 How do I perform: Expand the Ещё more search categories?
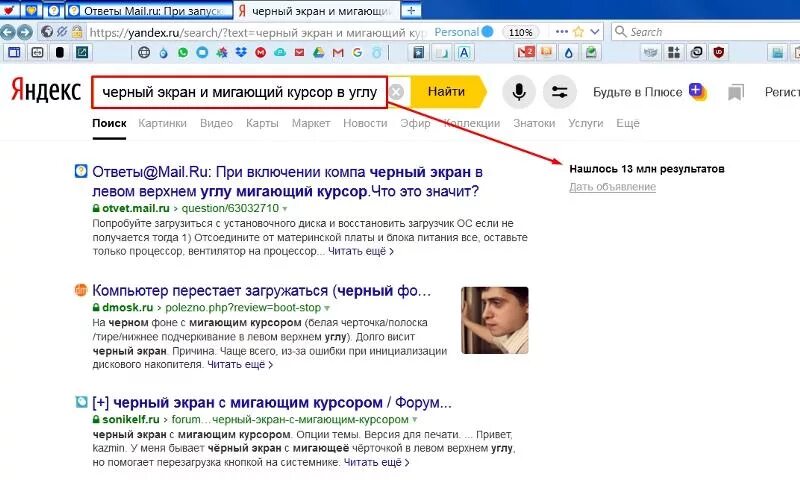click(628, 123)
